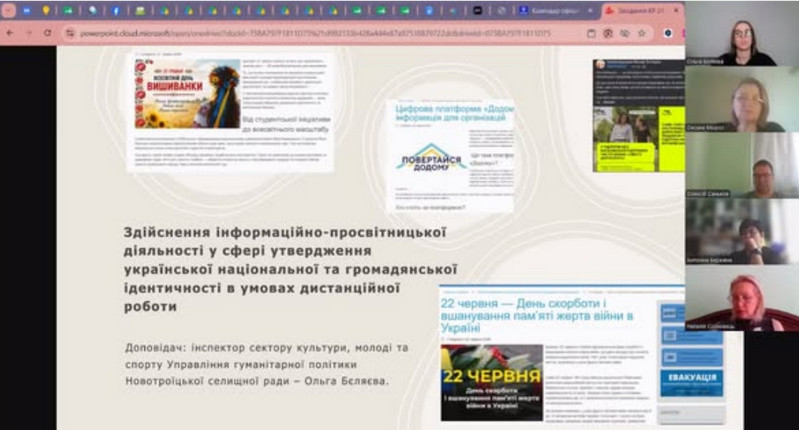Click the "Повертайся додому" platform screenshot

coord(450,155)
